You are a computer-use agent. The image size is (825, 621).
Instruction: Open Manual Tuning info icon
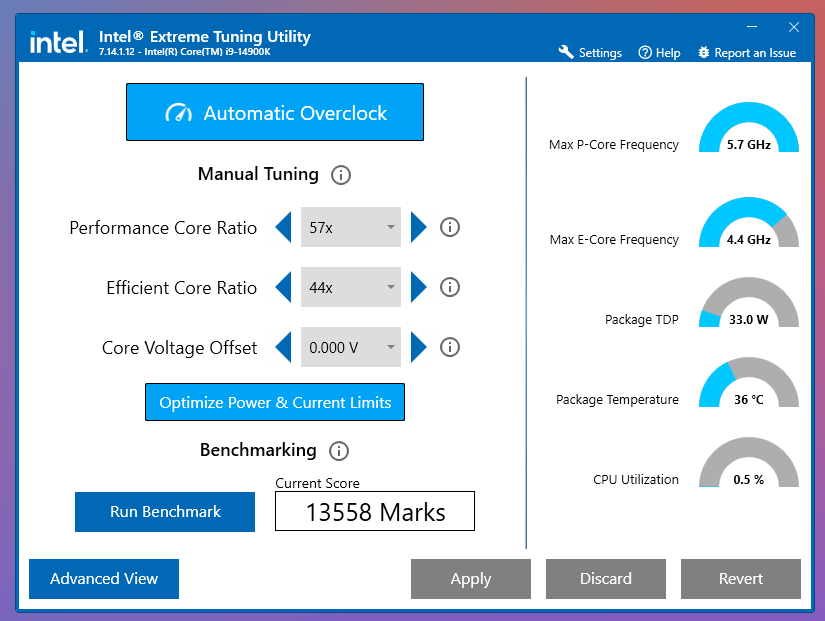point(341,175)
